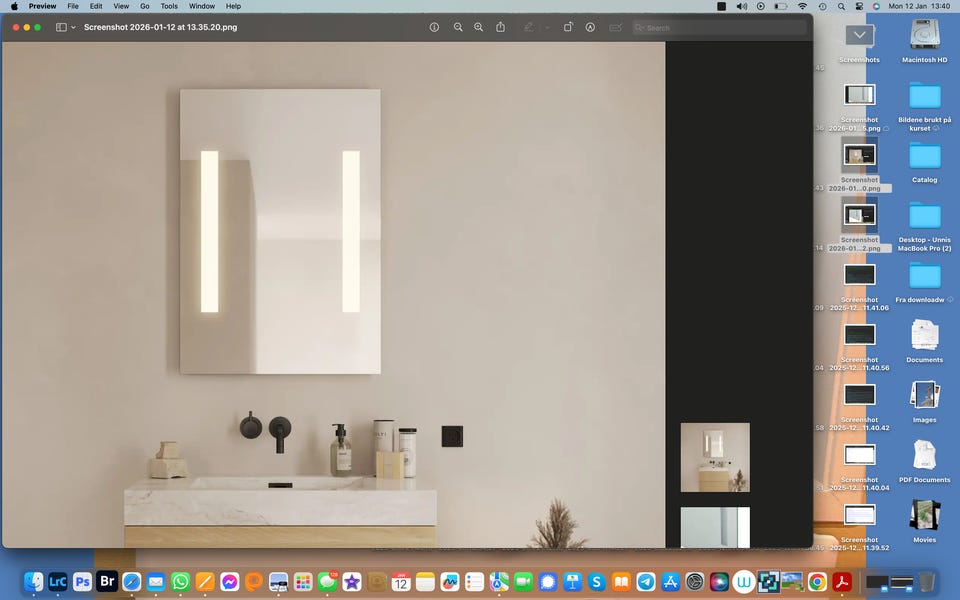Open Calendar from the Dock

pos(401,582)
